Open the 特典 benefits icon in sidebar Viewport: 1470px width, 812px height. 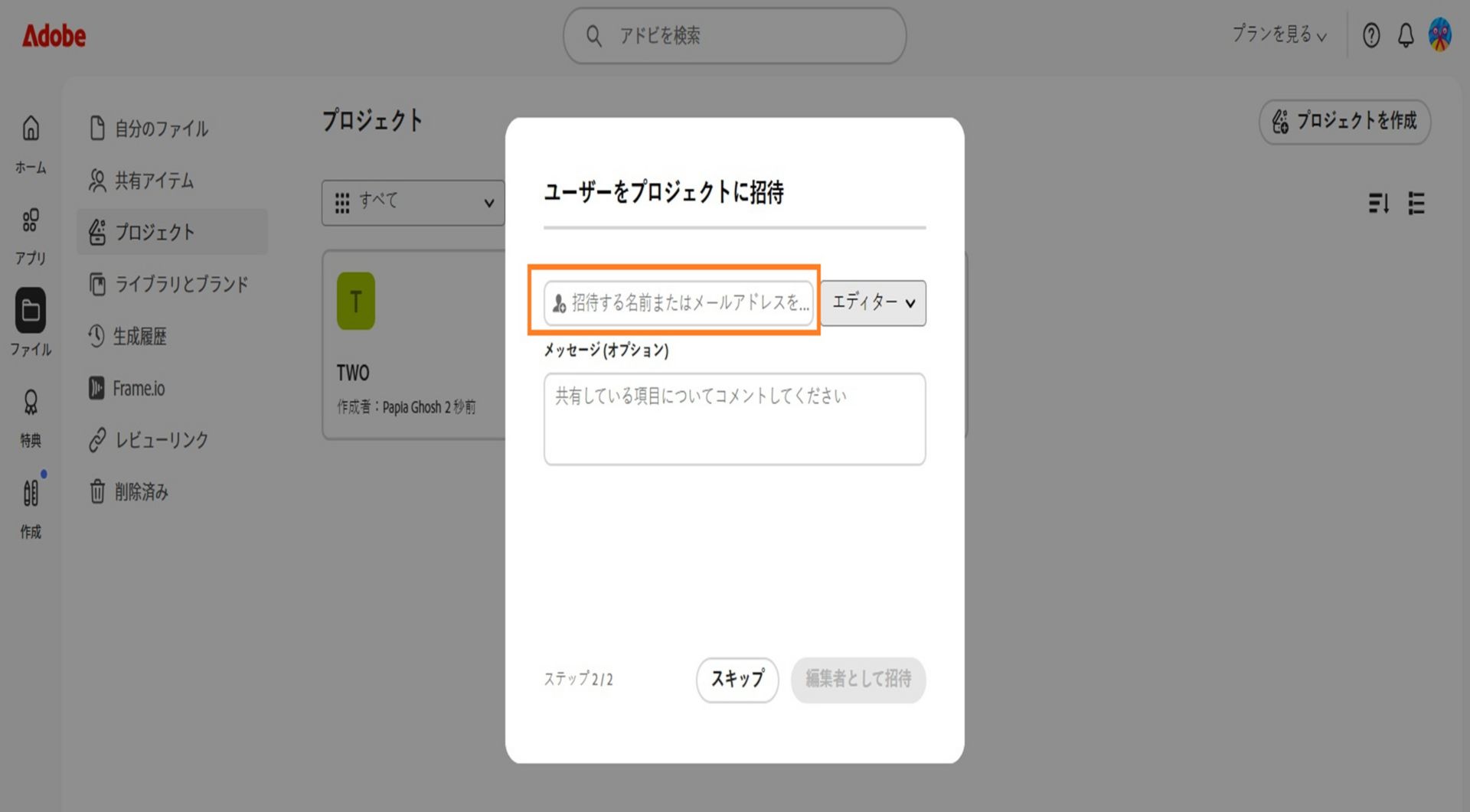coord(31,403)
